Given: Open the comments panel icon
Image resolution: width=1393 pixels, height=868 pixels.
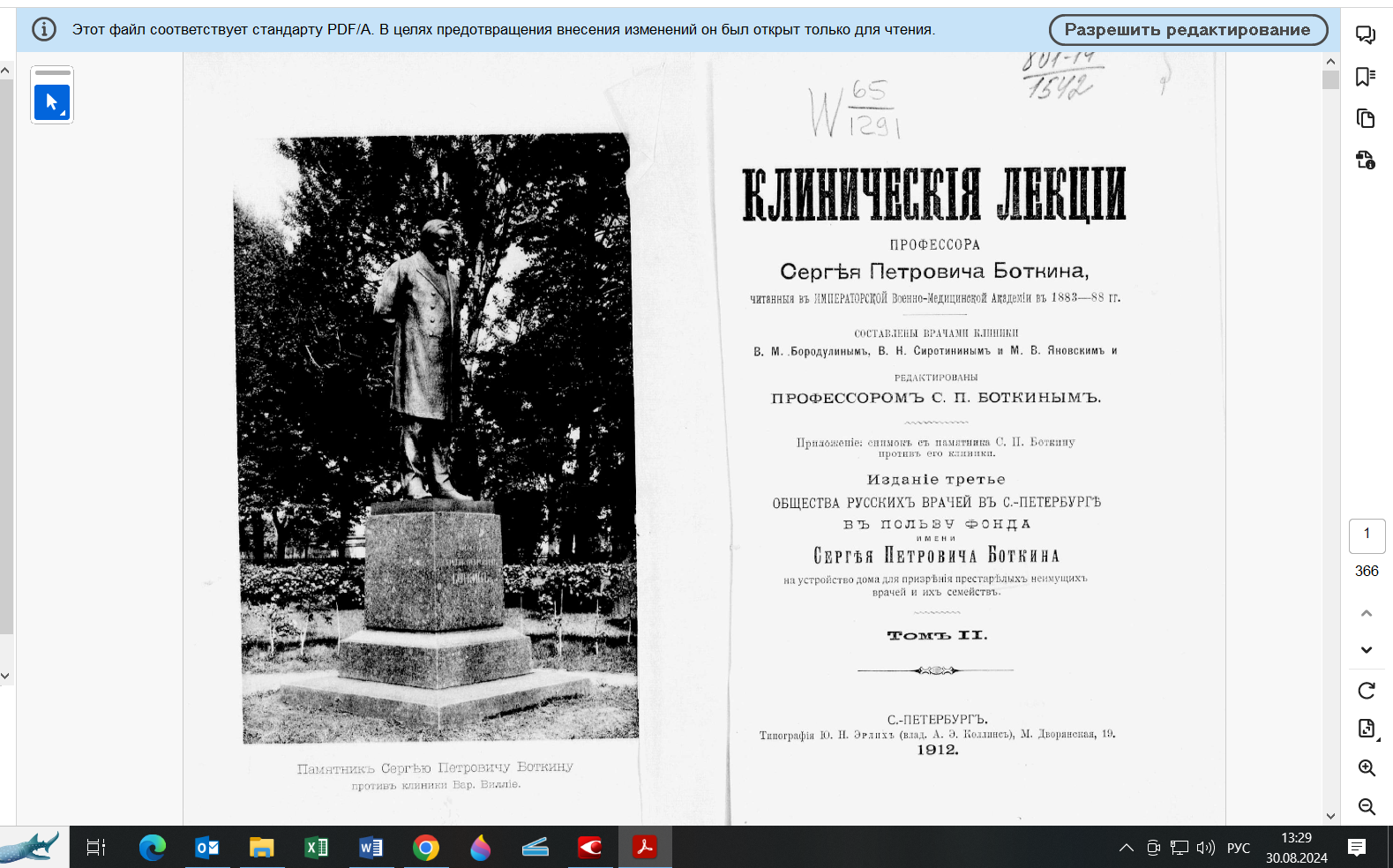Looking at the screenshot, I should [x=1366, y=35].
